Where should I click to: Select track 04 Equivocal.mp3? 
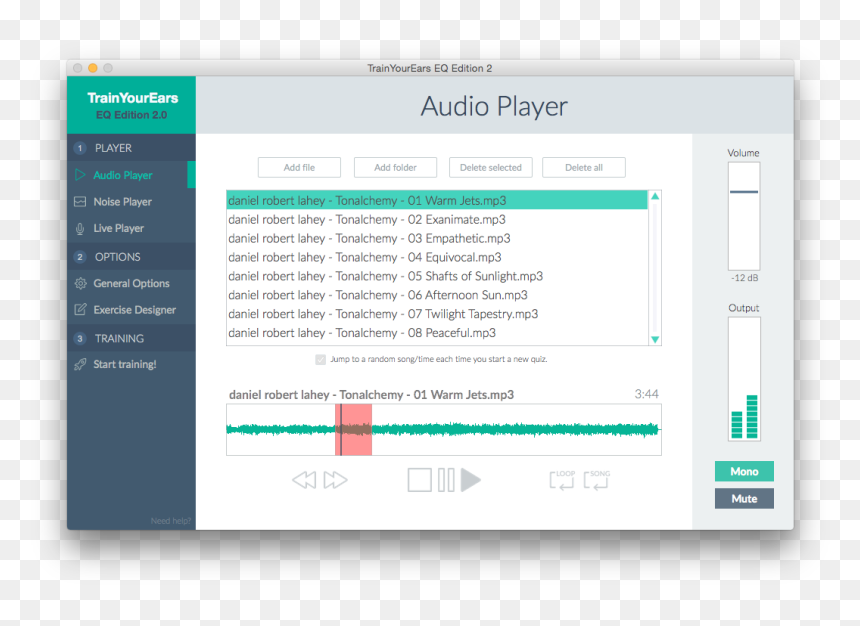(437, 257)
